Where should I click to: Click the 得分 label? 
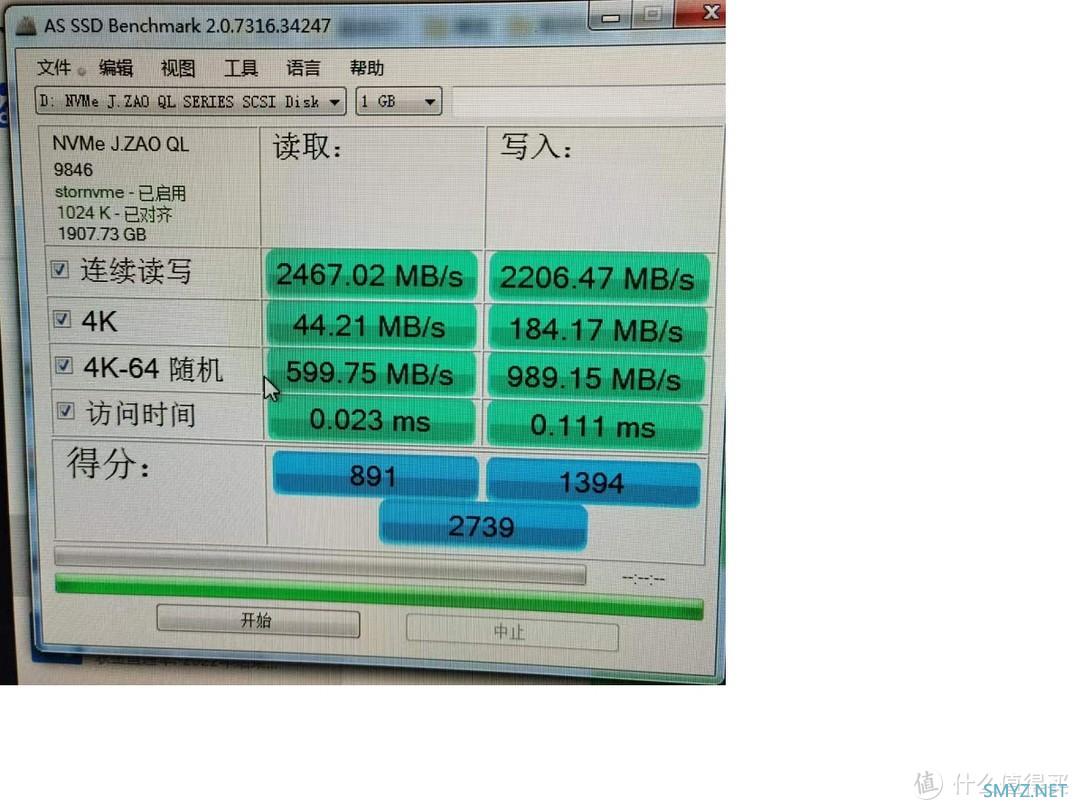pos(108,463)
